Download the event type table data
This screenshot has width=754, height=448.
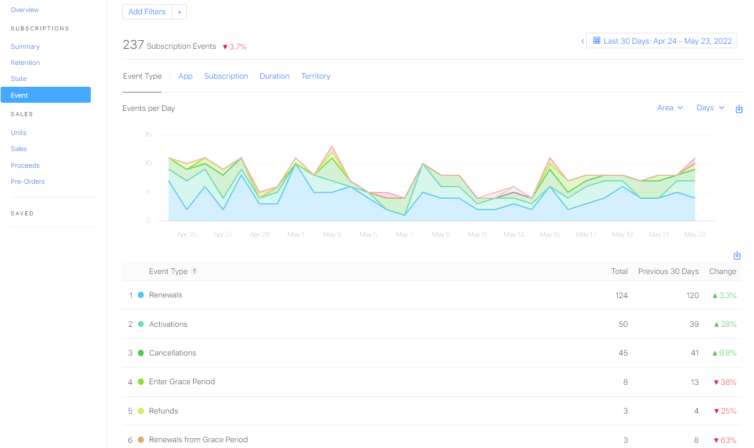(737, 256)
